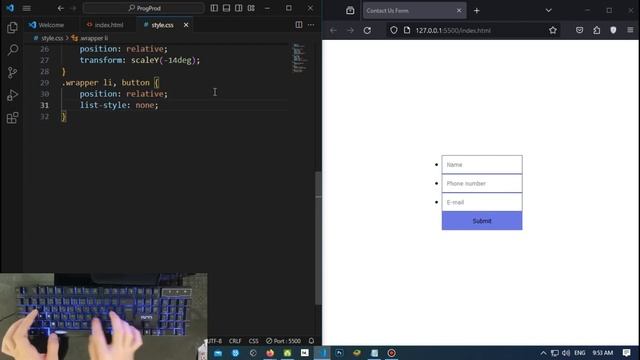Open the Search view in activity bar
Image resolution: width=640 pixels, height=360 pixels.
click(x=12, y=50)
